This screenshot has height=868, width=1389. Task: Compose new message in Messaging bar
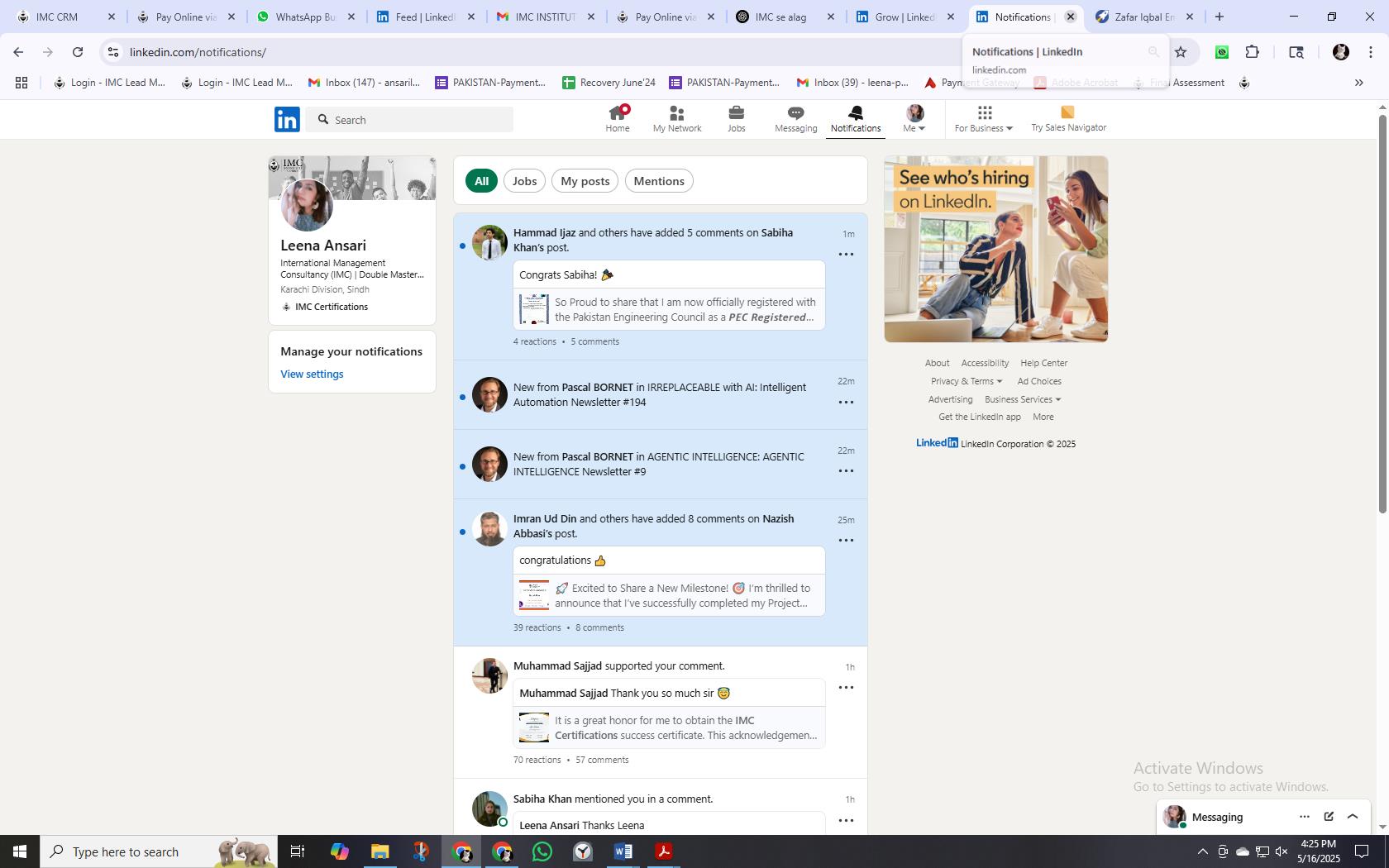[x=1329, y=817]
